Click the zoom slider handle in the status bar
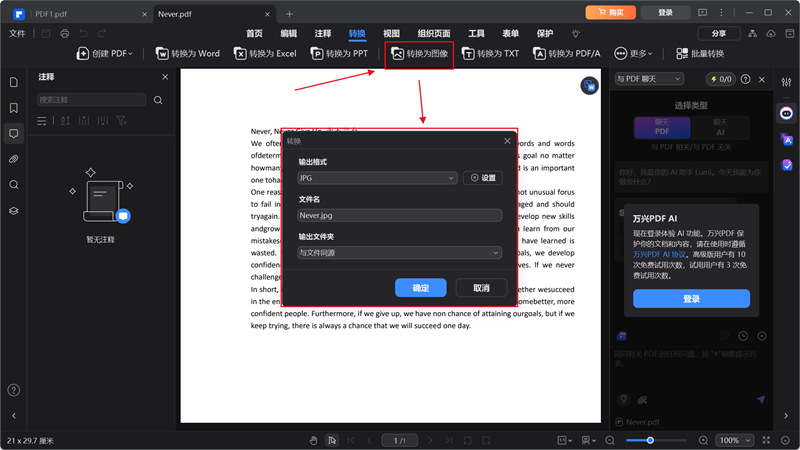Image resolution: width=800 pixels, height=450 pixels. pos(650,440)
